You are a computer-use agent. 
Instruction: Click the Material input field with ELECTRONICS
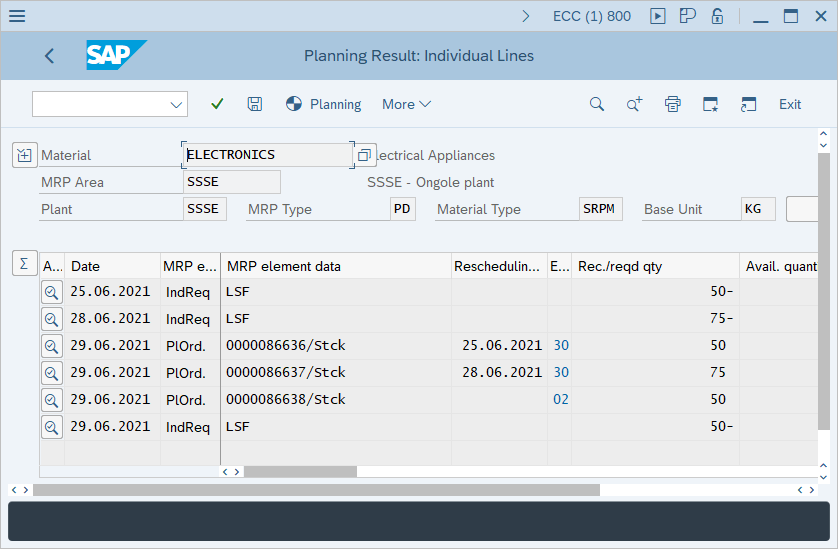click(x=267, y=155)
